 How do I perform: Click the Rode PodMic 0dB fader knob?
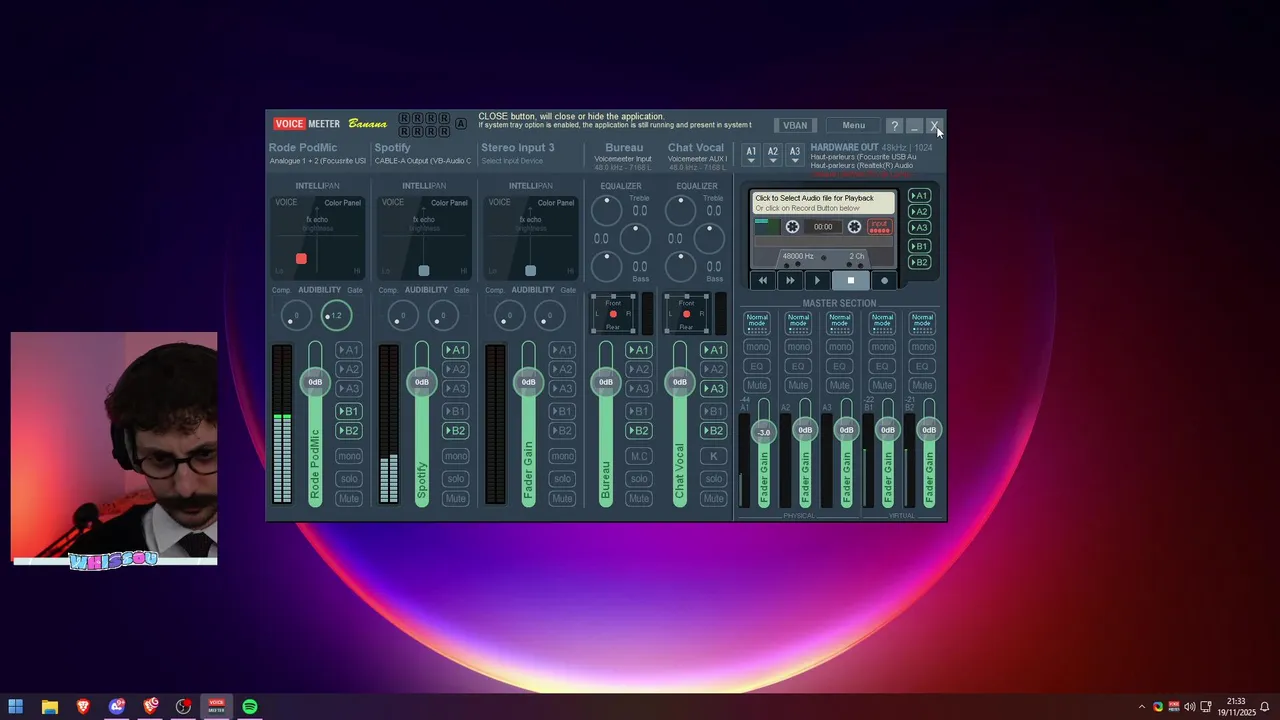pos(315,382)
